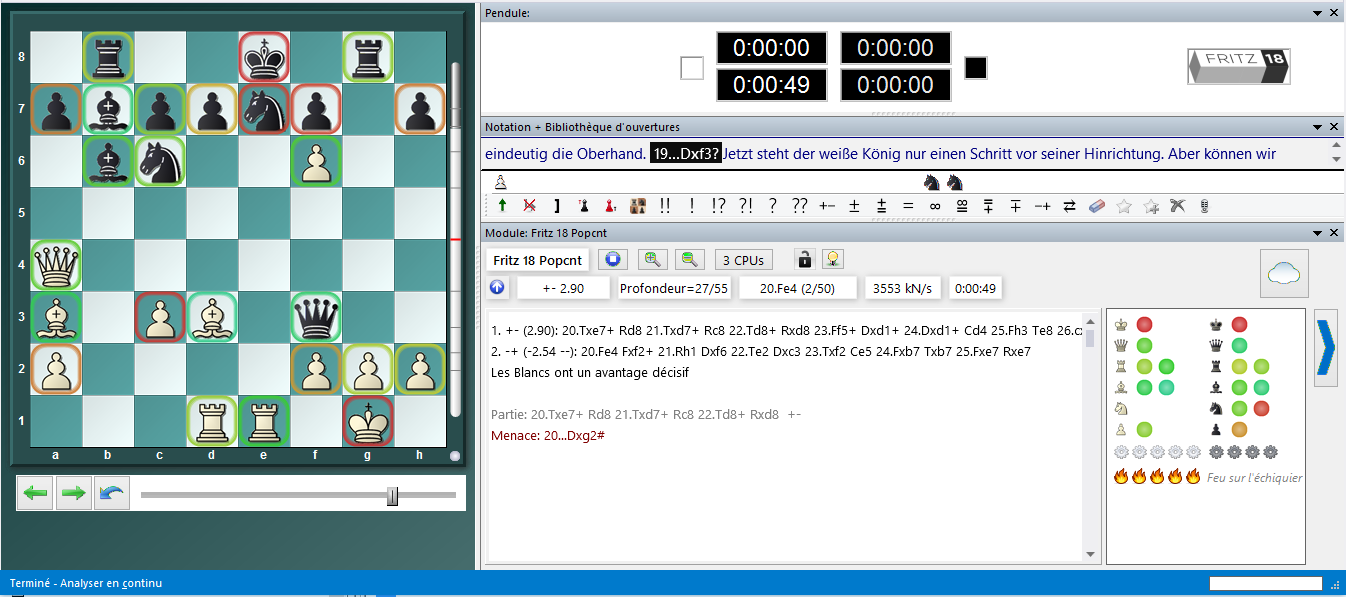This screenshot has width=1346, height=597.
Task: Click the padlock lock-engine icon
Action: pyautogui.click(x=804, y=260)
